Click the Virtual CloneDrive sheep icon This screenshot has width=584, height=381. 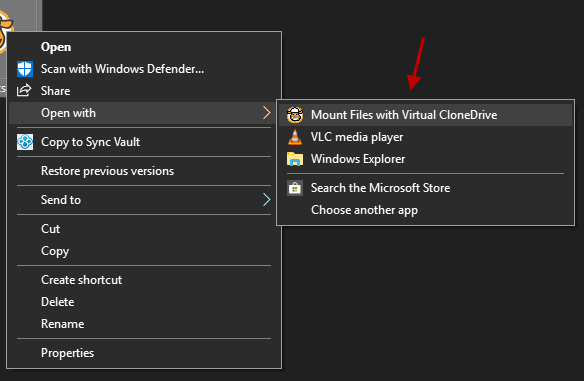(295, 115)
